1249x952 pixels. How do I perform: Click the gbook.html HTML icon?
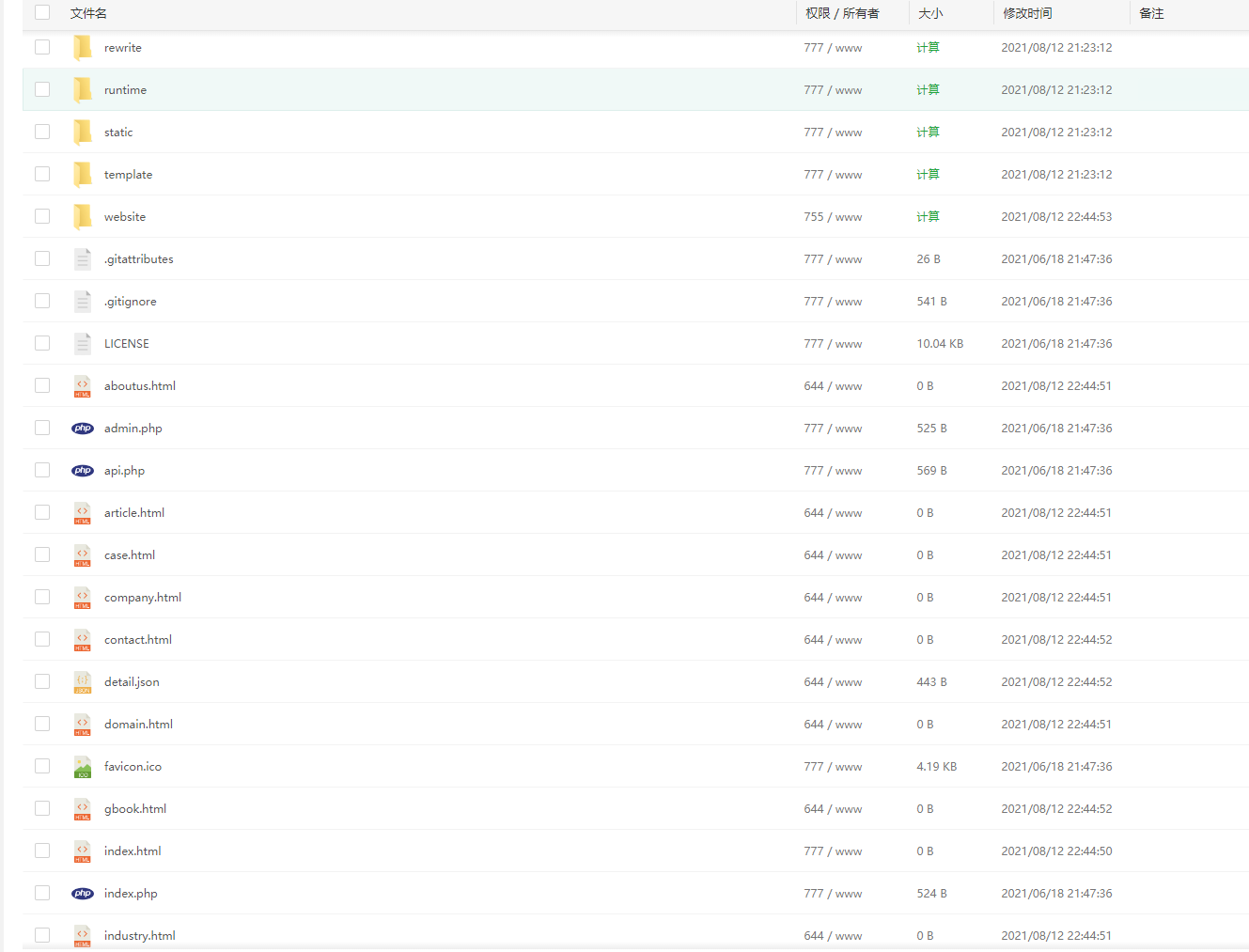click(x=83, y=808)
